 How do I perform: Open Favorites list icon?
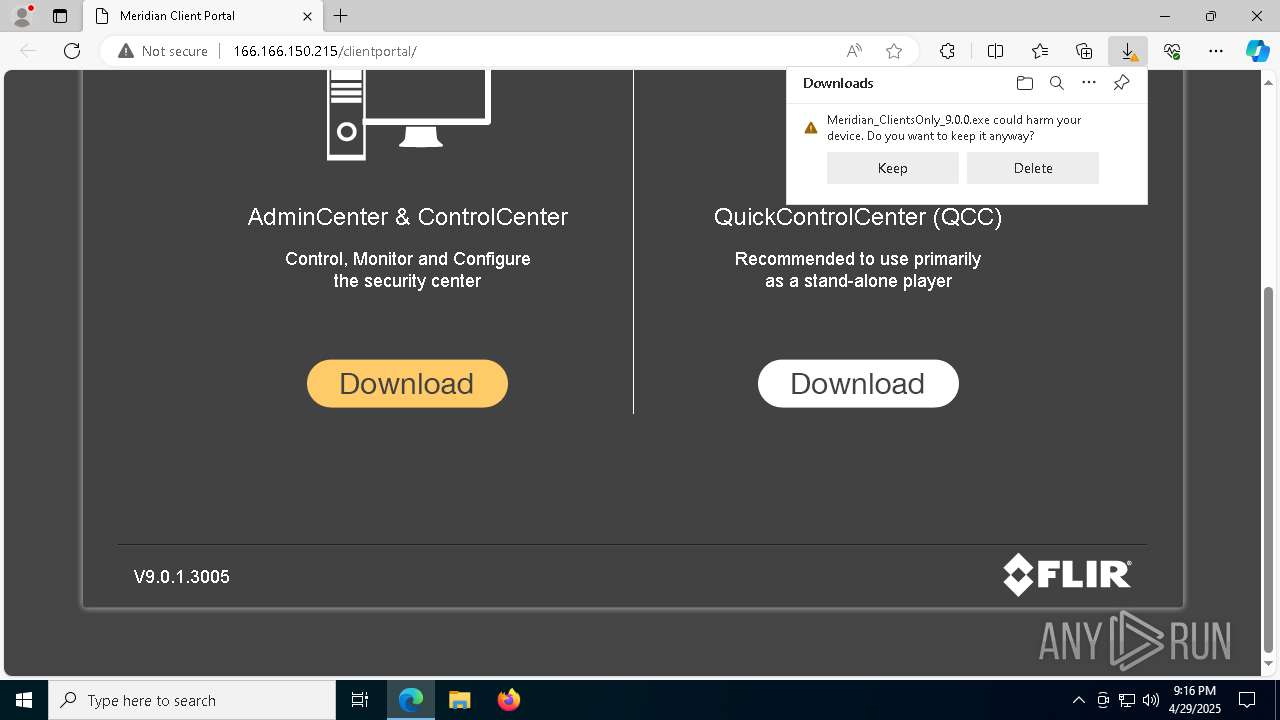pyautogui.click(x=1040, y=51)
